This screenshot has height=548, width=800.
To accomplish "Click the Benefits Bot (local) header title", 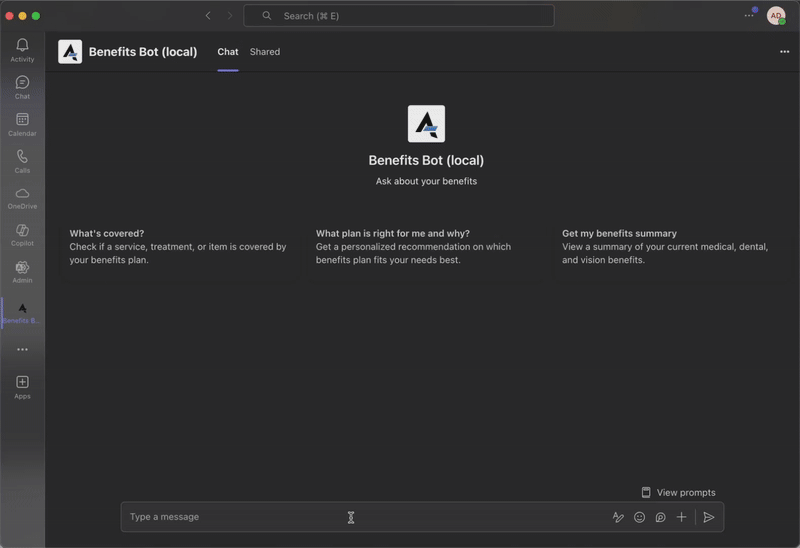I will coord(143,52).
